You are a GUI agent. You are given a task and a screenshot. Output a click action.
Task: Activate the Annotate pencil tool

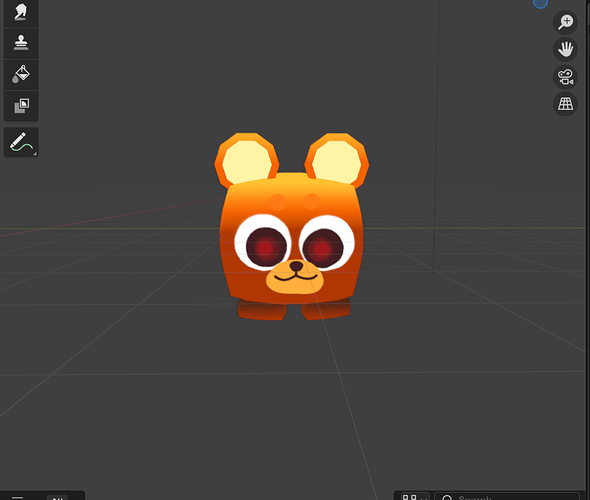tap(21, 142)
